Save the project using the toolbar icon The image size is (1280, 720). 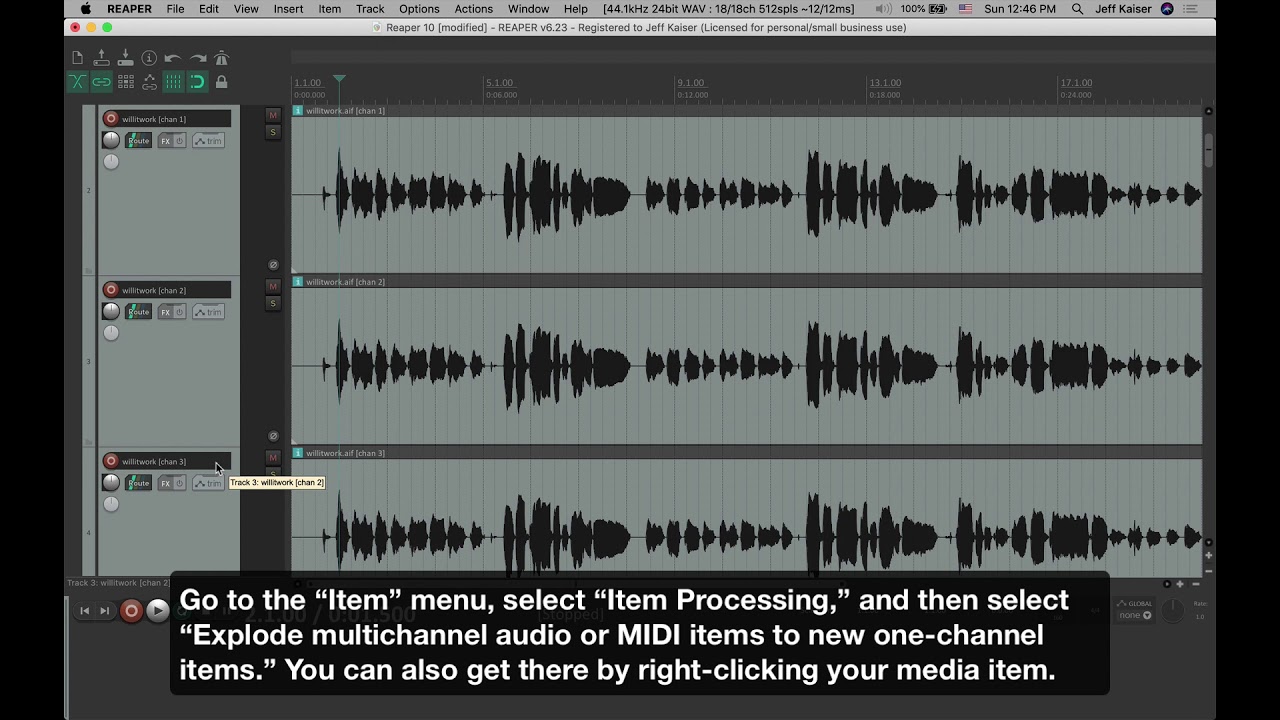pos(126,59)
